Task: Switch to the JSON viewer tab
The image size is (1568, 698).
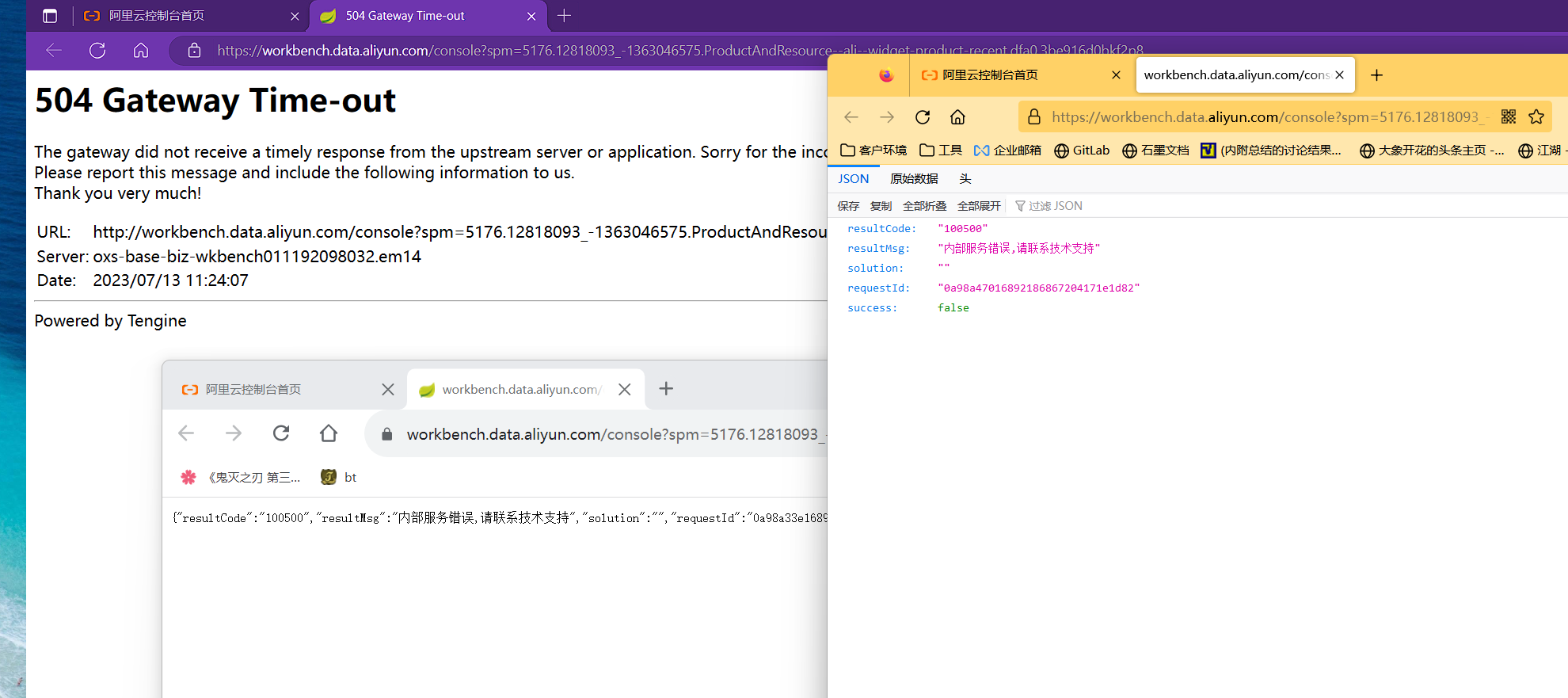Action: [854, 179]
